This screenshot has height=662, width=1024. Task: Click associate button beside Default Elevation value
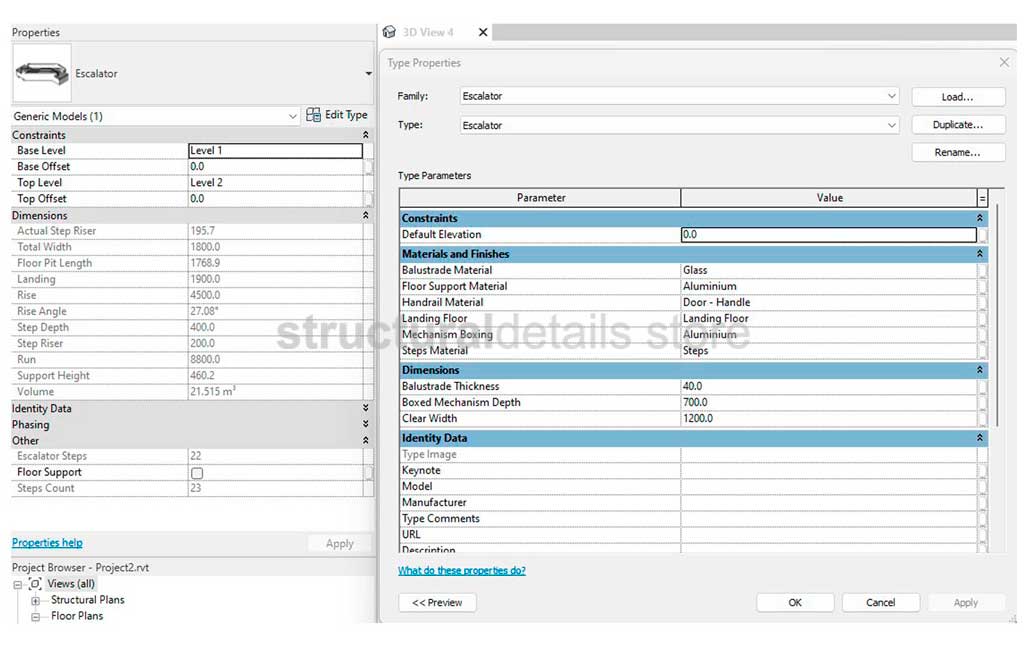tap(983, 235)
